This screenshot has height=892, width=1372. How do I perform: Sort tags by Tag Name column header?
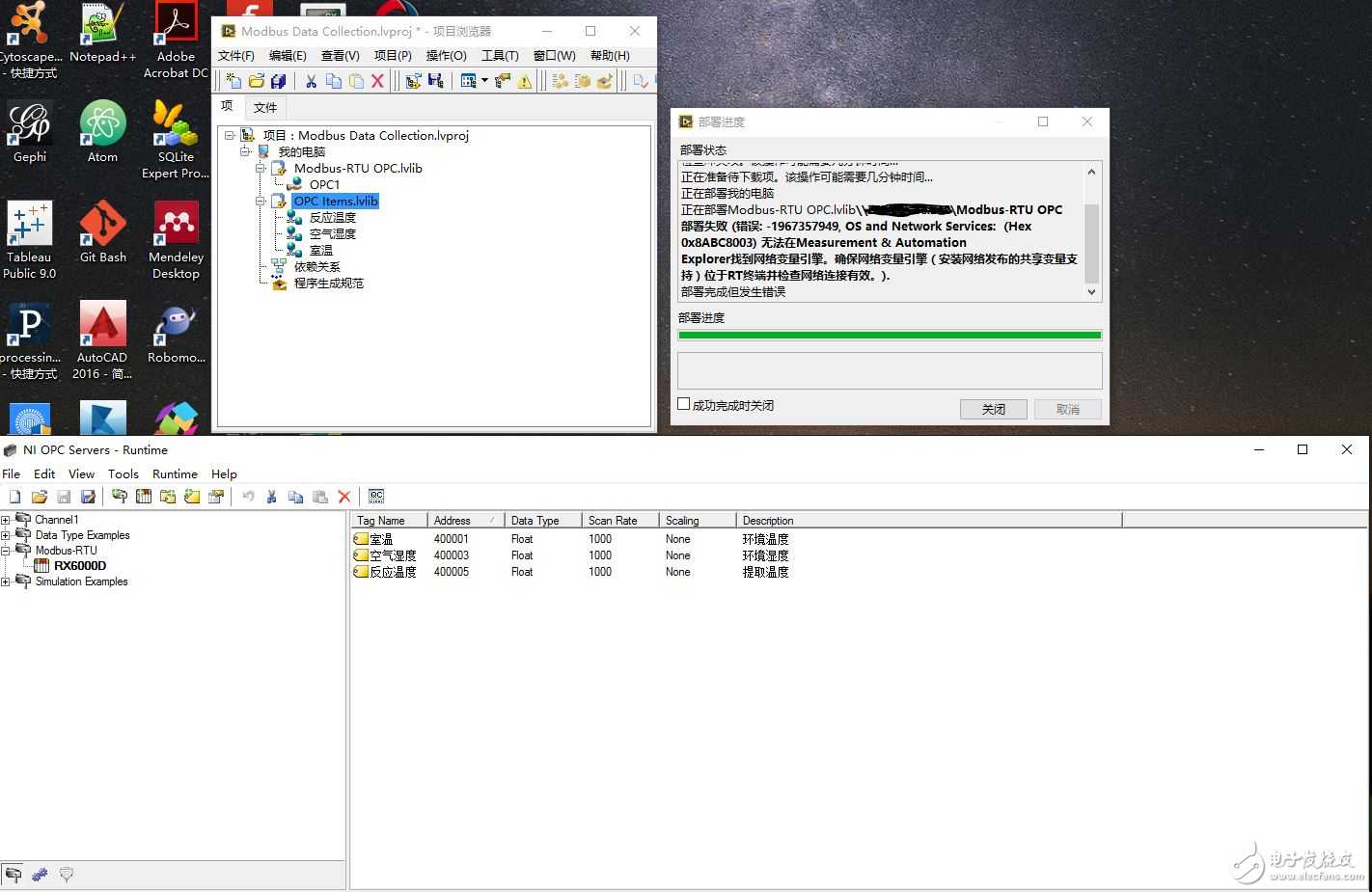click(x=389, y=521)
